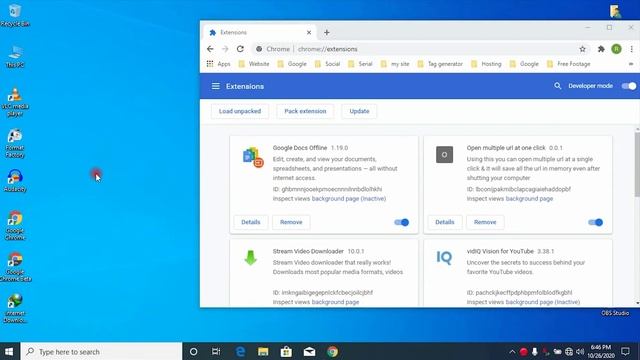Open the Hosting bookmarks folder
Screen dimensions: 640x360
click(486, 64)
